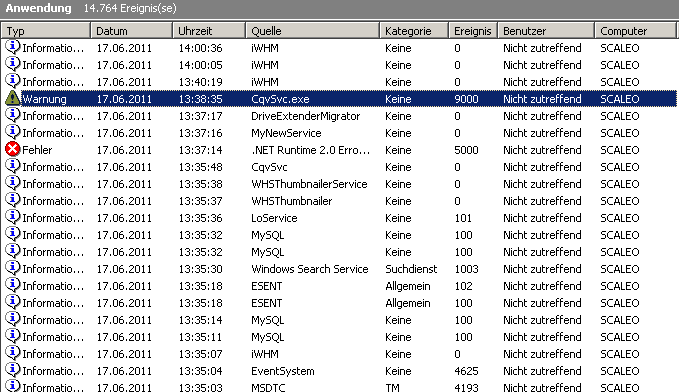Click the Computer column header
This screenshot has width=679, height=392.
click(635, 31)
